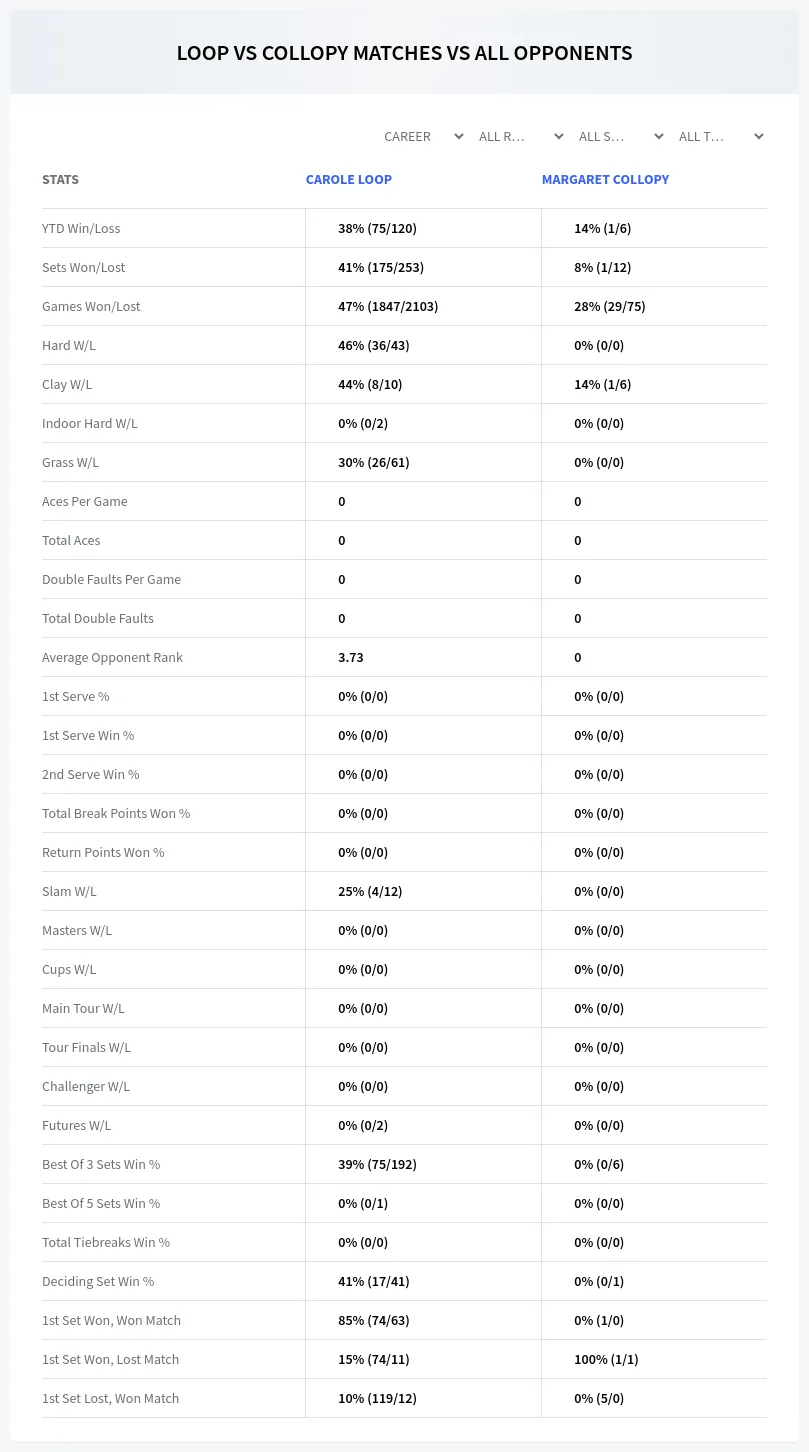Expand the ALL T... filter dropdown

click(x=721, y=136)
